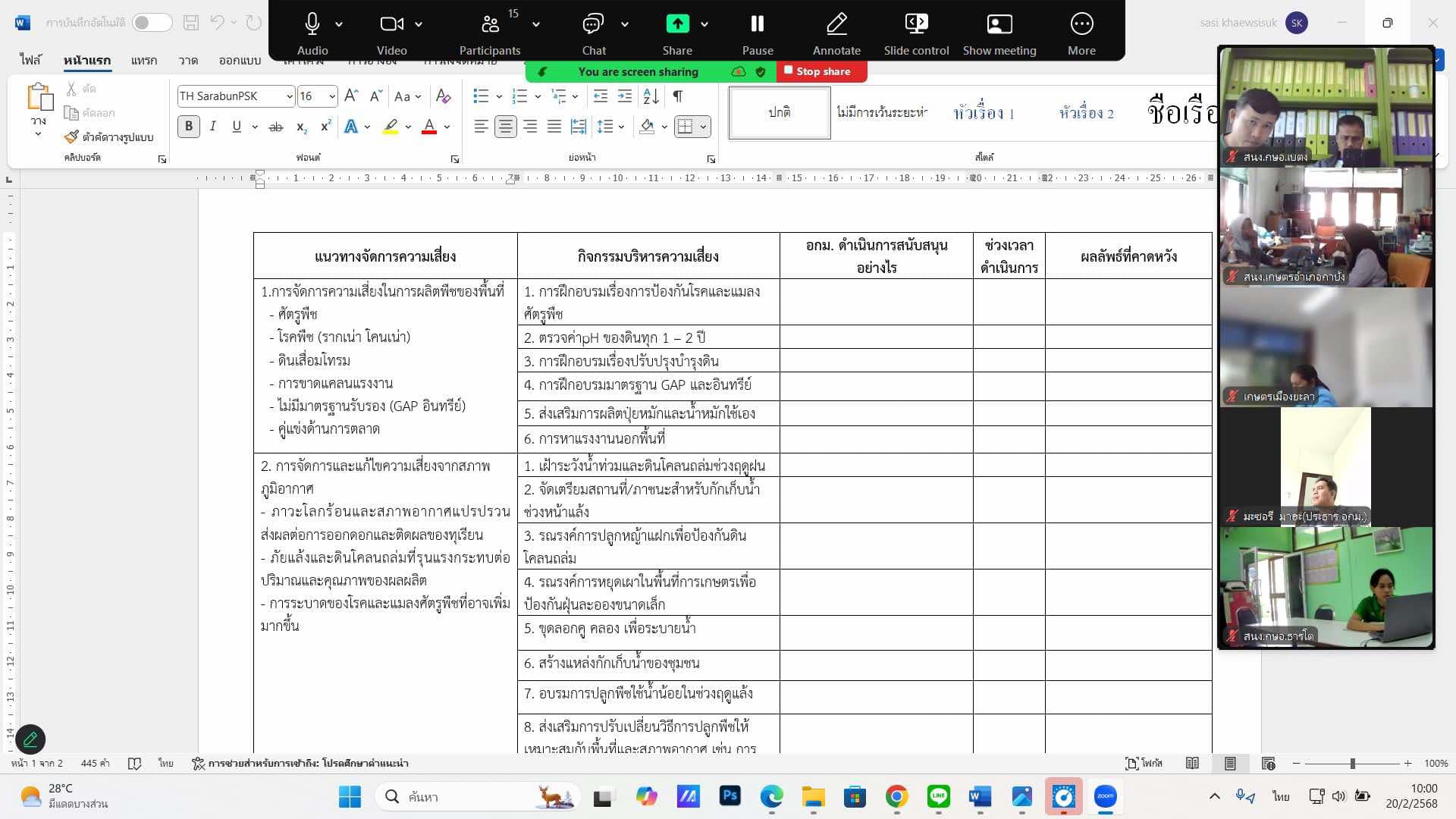Image resolution: width=1456 pixels, height=819 pixels.
Task: Justify paragraph text
Action: (554, 127)
